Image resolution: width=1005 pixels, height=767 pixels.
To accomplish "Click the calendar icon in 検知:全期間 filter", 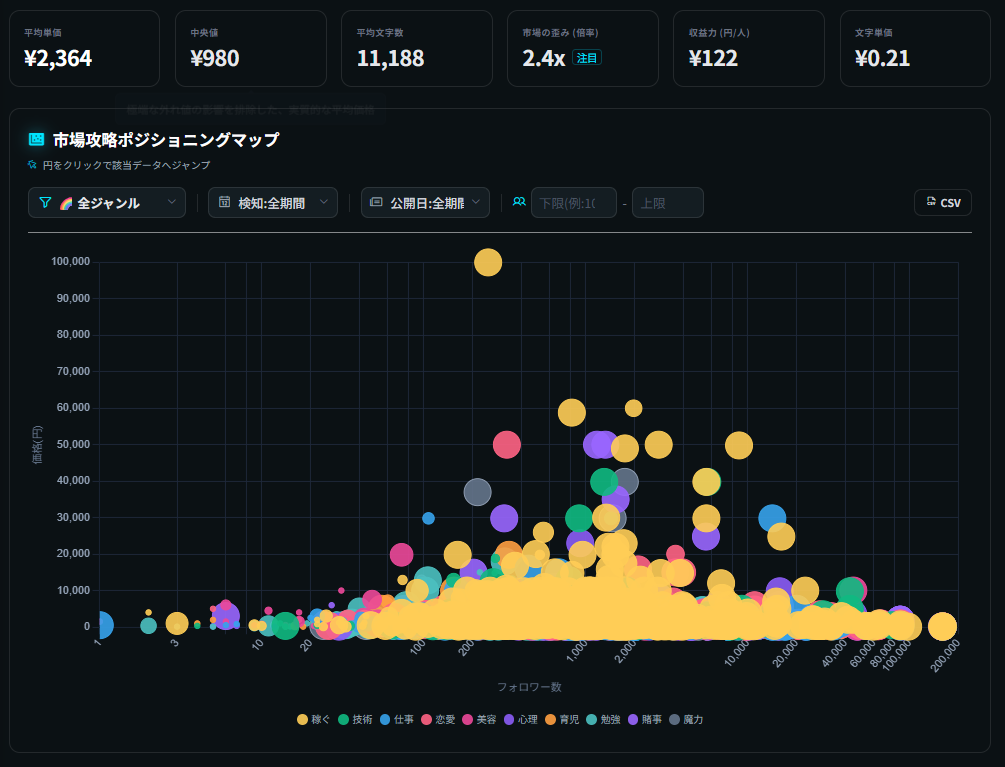I will coord(223,202).
